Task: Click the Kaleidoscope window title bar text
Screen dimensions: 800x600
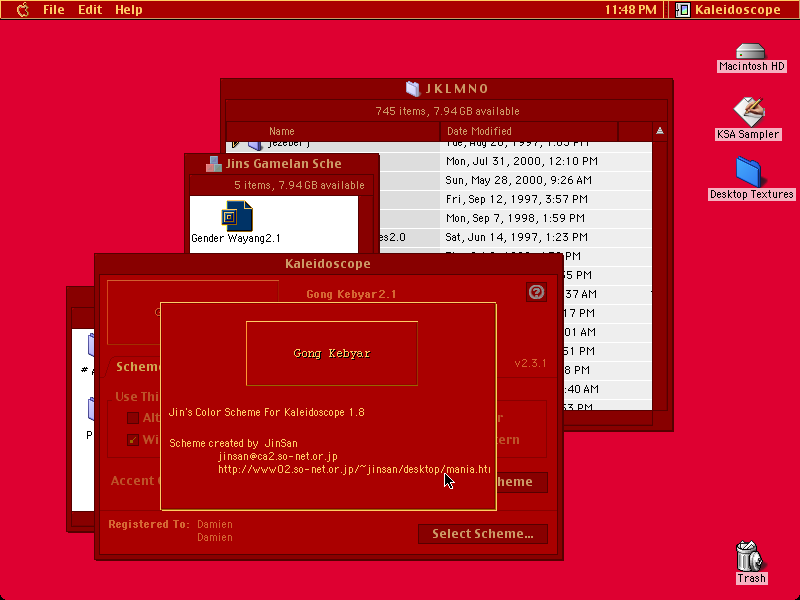Action: [x=328, y=264]
